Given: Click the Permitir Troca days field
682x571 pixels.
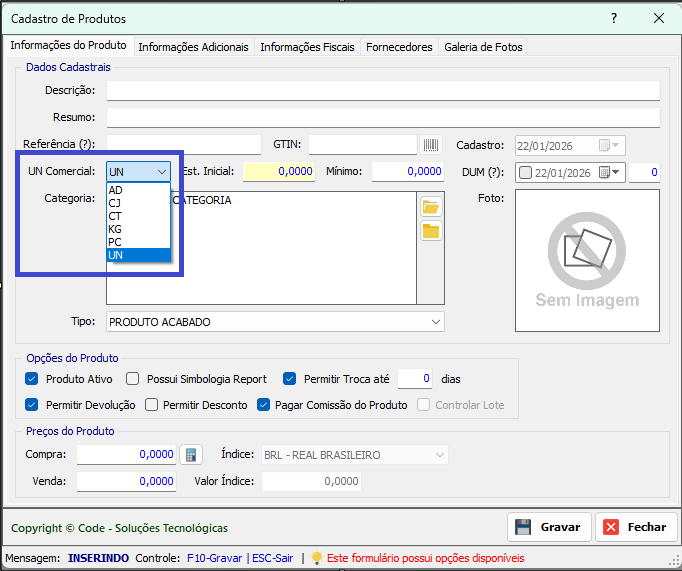Looking at the screenshot, I should pos(415,379).
